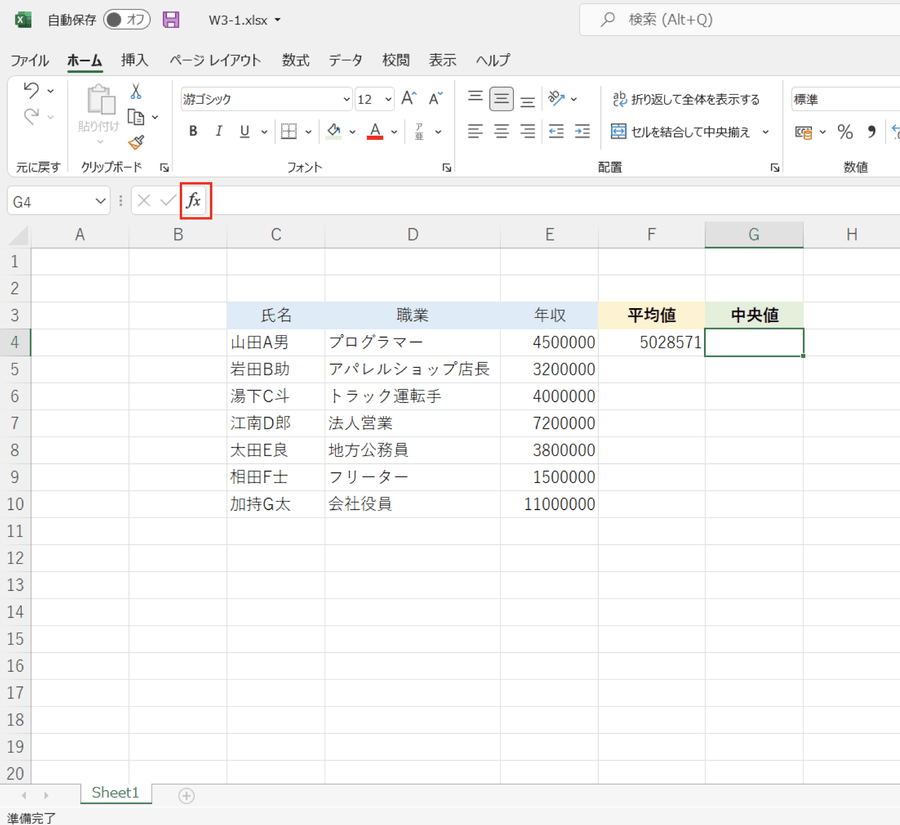
Task: Open the font name dropdown (游ゴシック)
Action: (346, 99)
